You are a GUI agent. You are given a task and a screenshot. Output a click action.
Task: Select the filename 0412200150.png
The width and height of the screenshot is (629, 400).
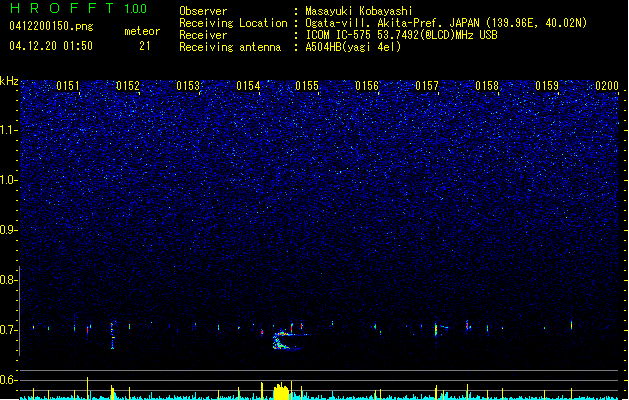51,26
